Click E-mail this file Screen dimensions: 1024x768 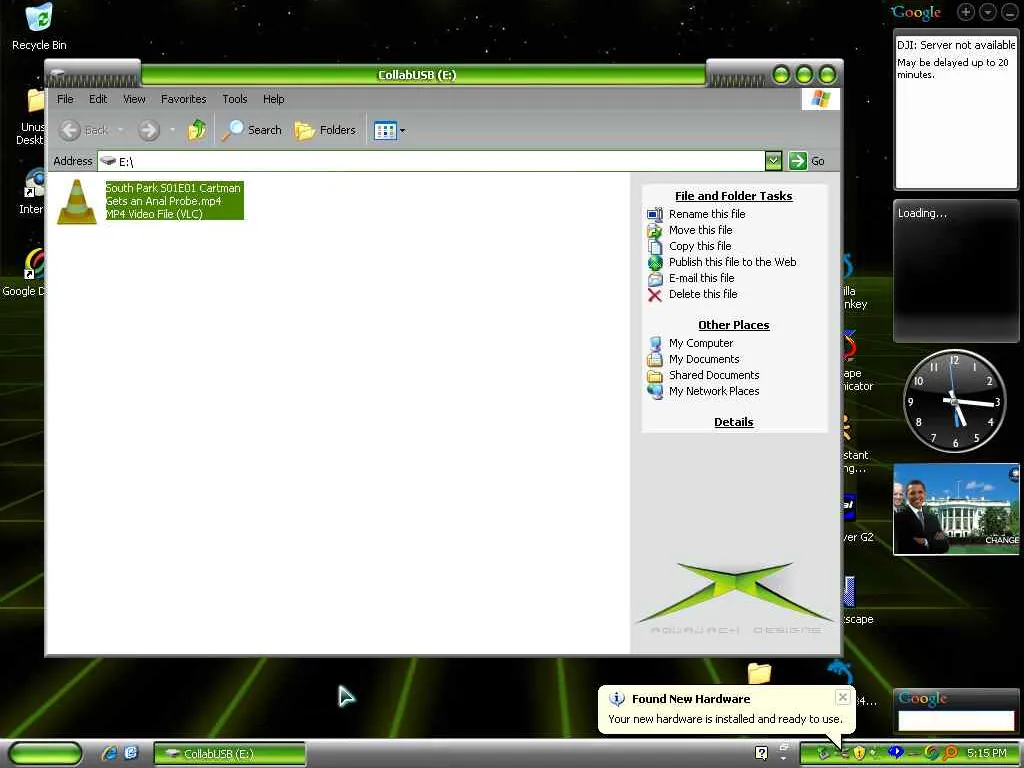click(701, 278)
